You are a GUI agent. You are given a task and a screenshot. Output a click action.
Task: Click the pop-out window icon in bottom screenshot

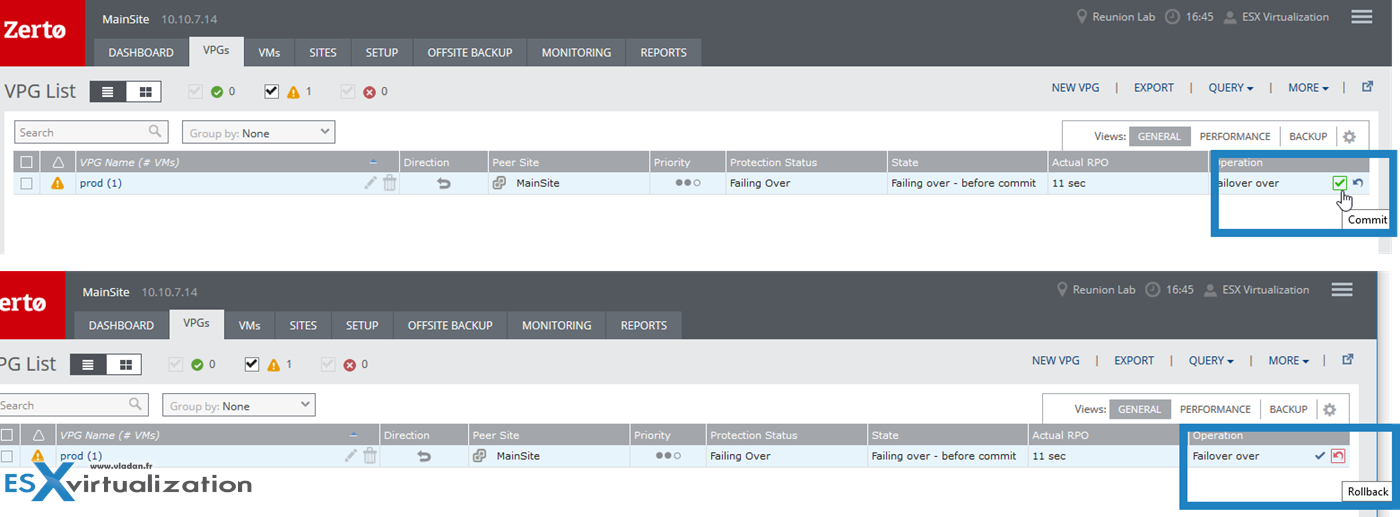pos(1347,360)
